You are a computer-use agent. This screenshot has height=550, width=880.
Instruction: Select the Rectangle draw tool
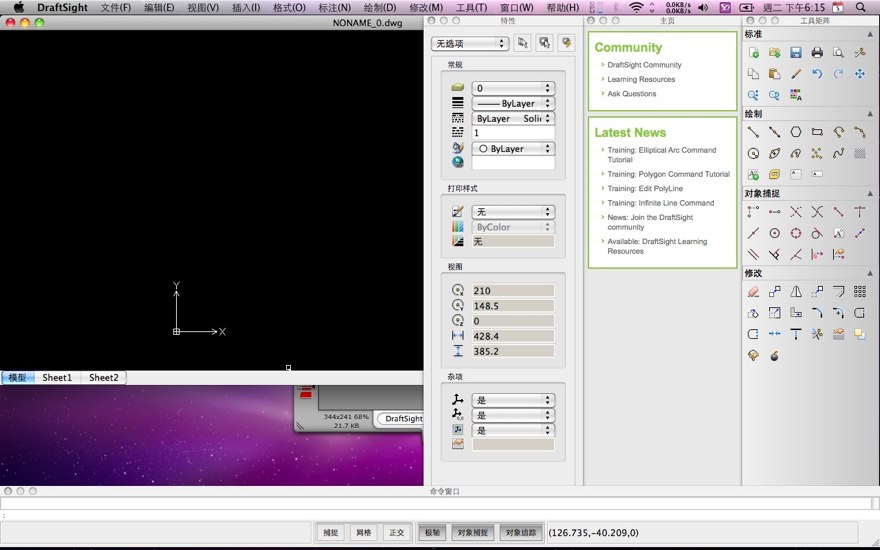coord(817,132)
